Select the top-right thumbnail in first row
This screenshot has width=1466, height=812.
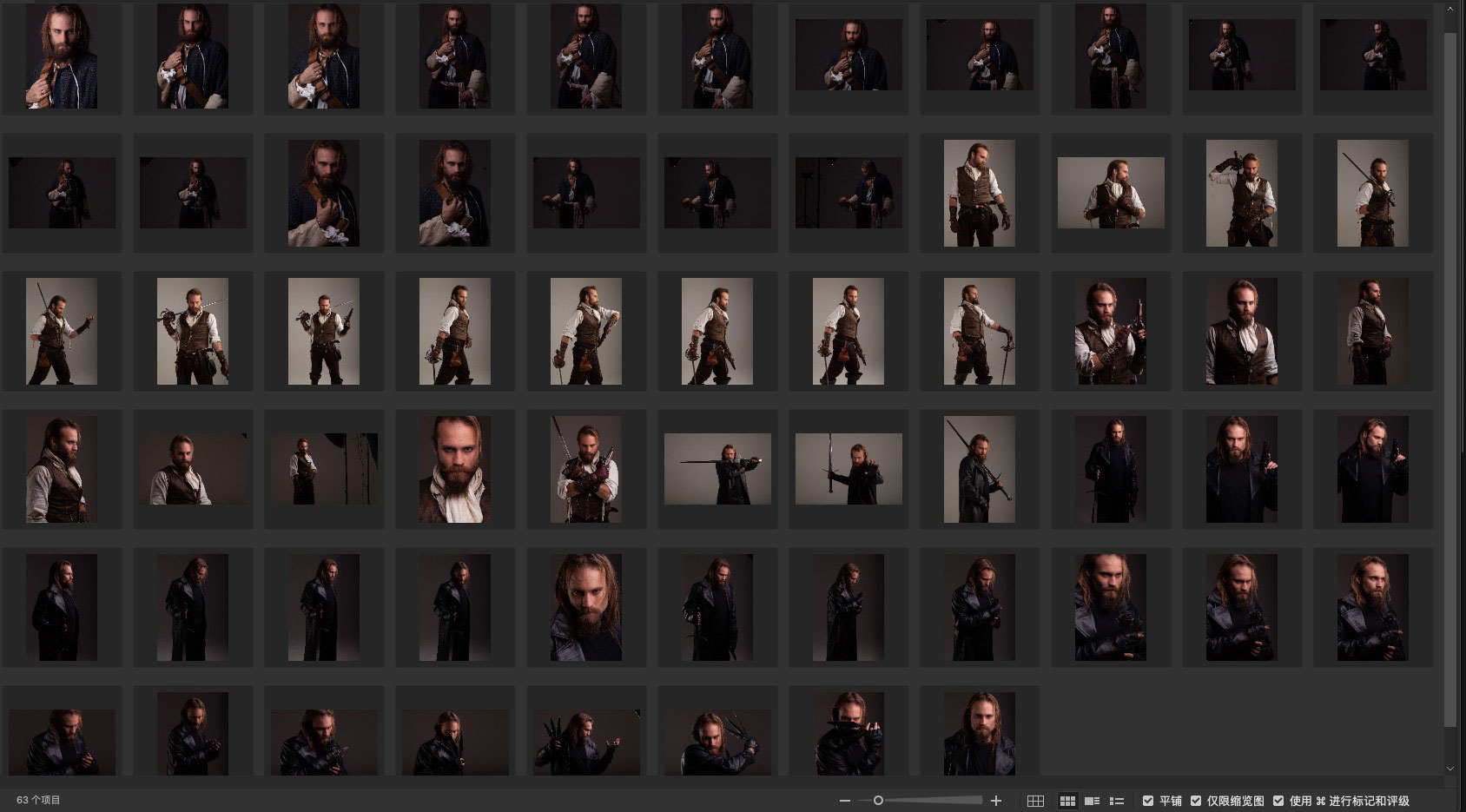click(x=1373, y=56)
